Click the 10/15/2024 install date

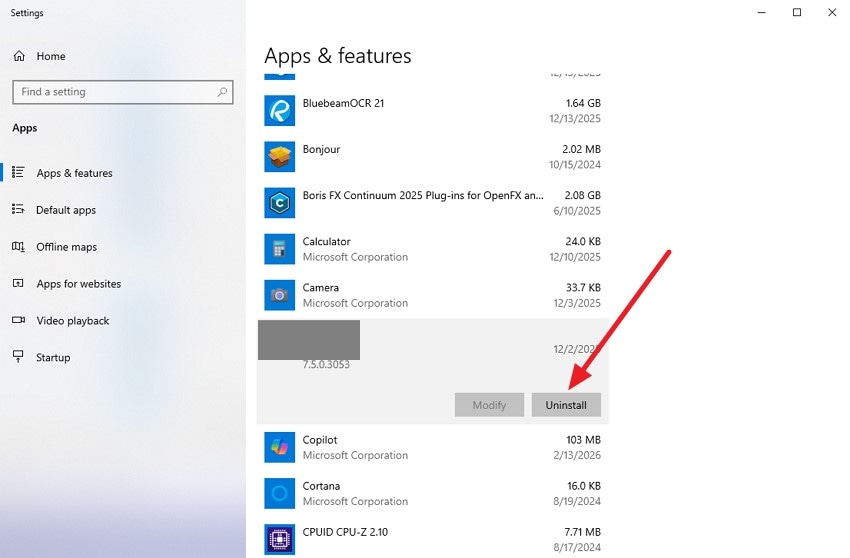(575, 164)
